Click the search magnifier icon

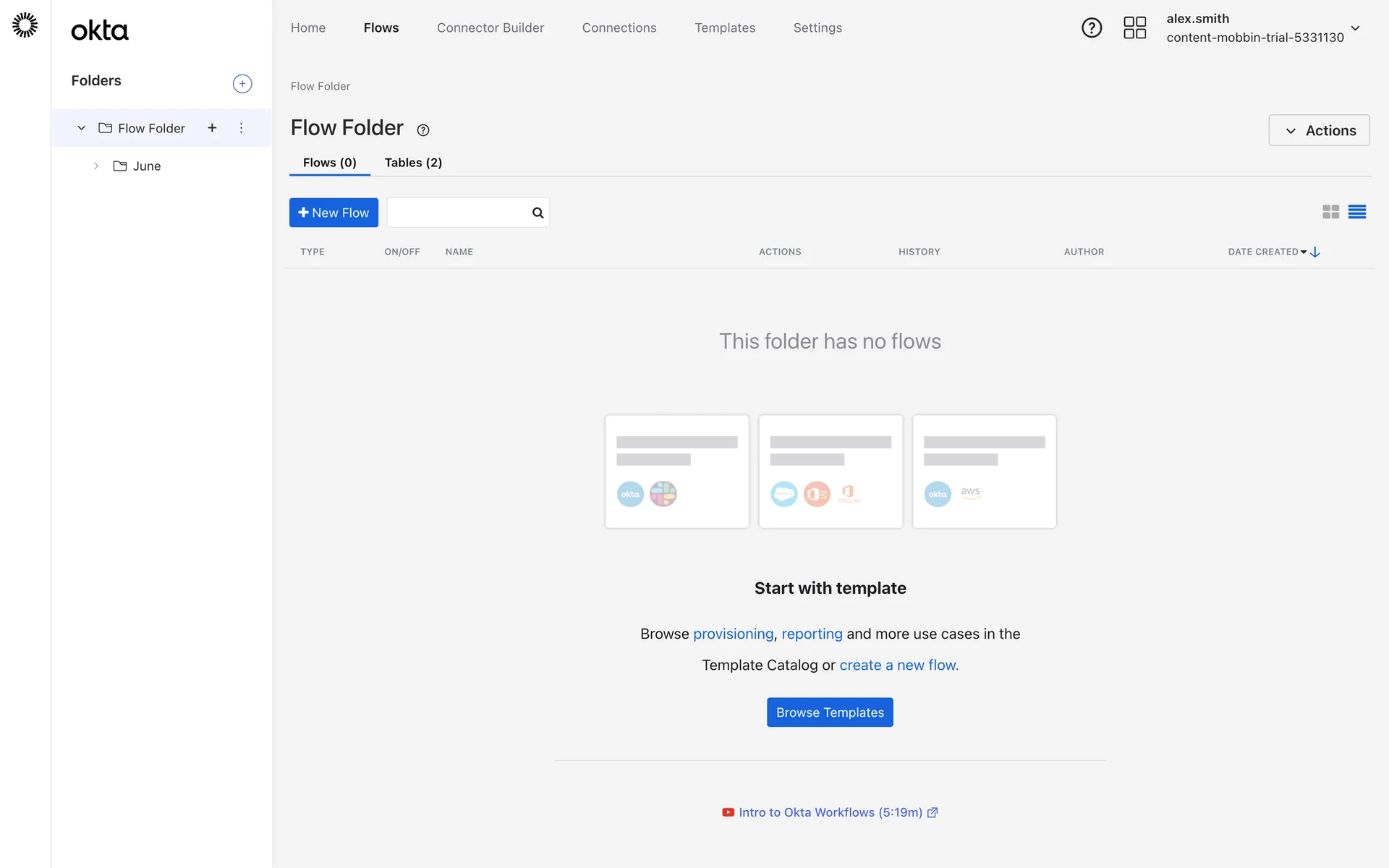tap(538, 213)
